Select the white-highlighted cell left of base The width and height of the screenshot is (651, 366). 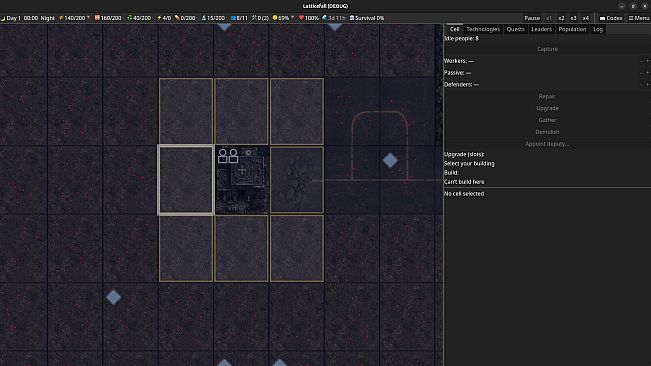tap(186, 180)
